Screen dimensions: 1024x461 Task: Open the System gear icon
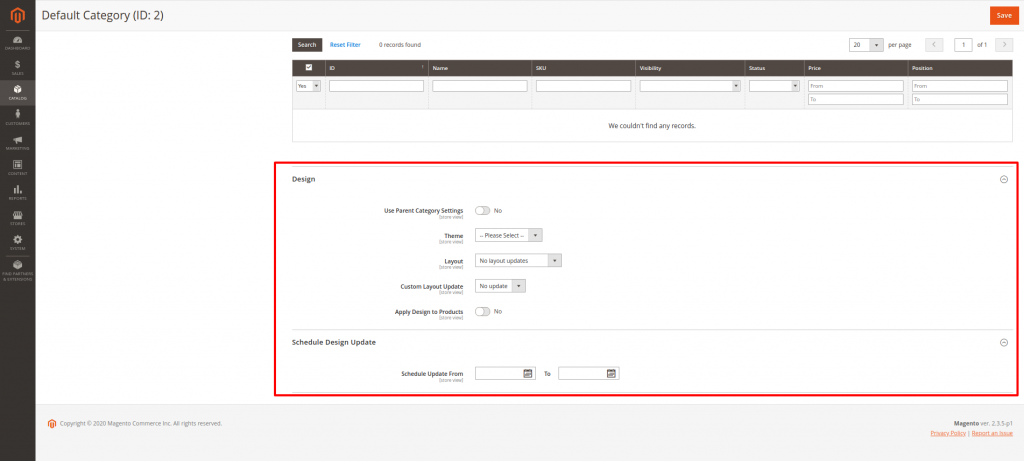(x=17, y=241)
